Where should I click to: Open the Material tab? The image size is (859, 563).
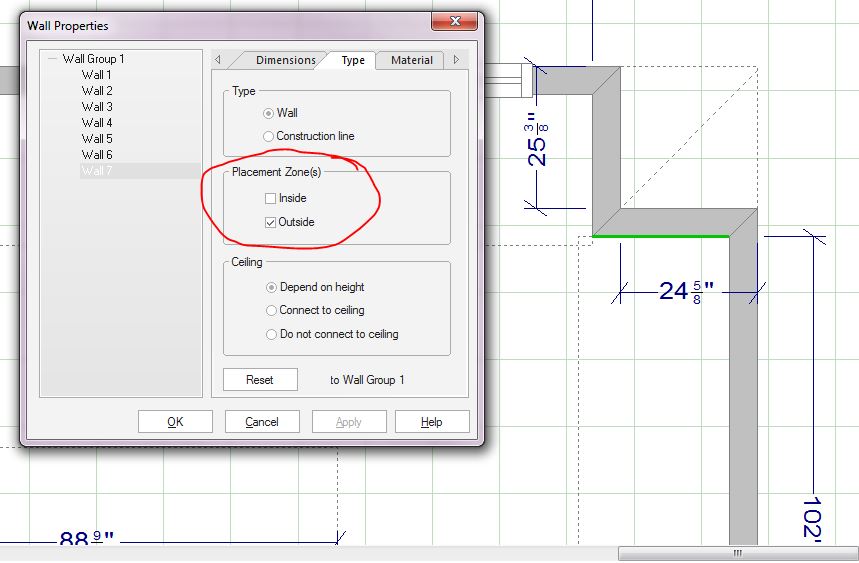pyautogui.click(x=411, y=60)
